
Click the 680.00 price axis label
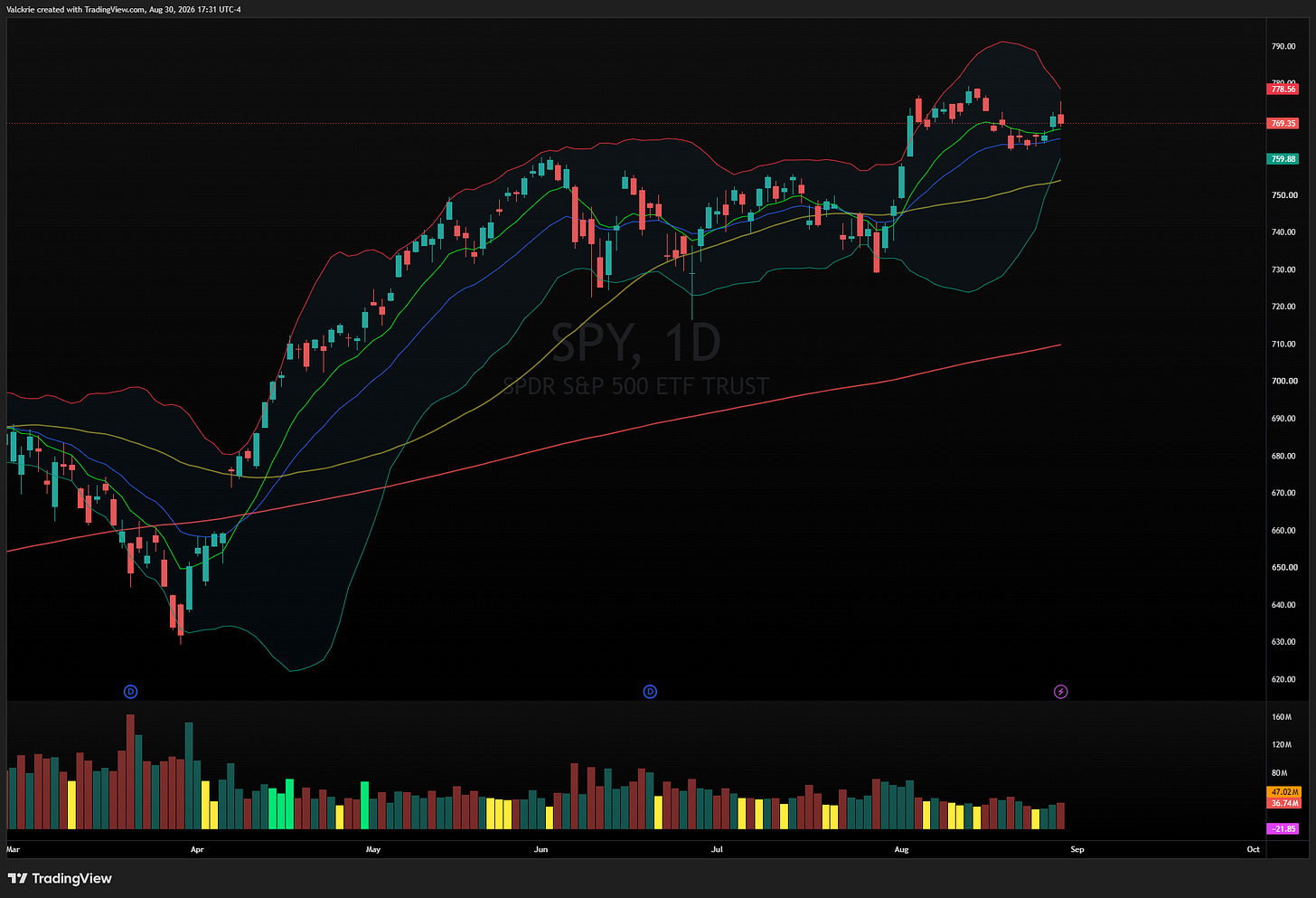pos(1284,457)
